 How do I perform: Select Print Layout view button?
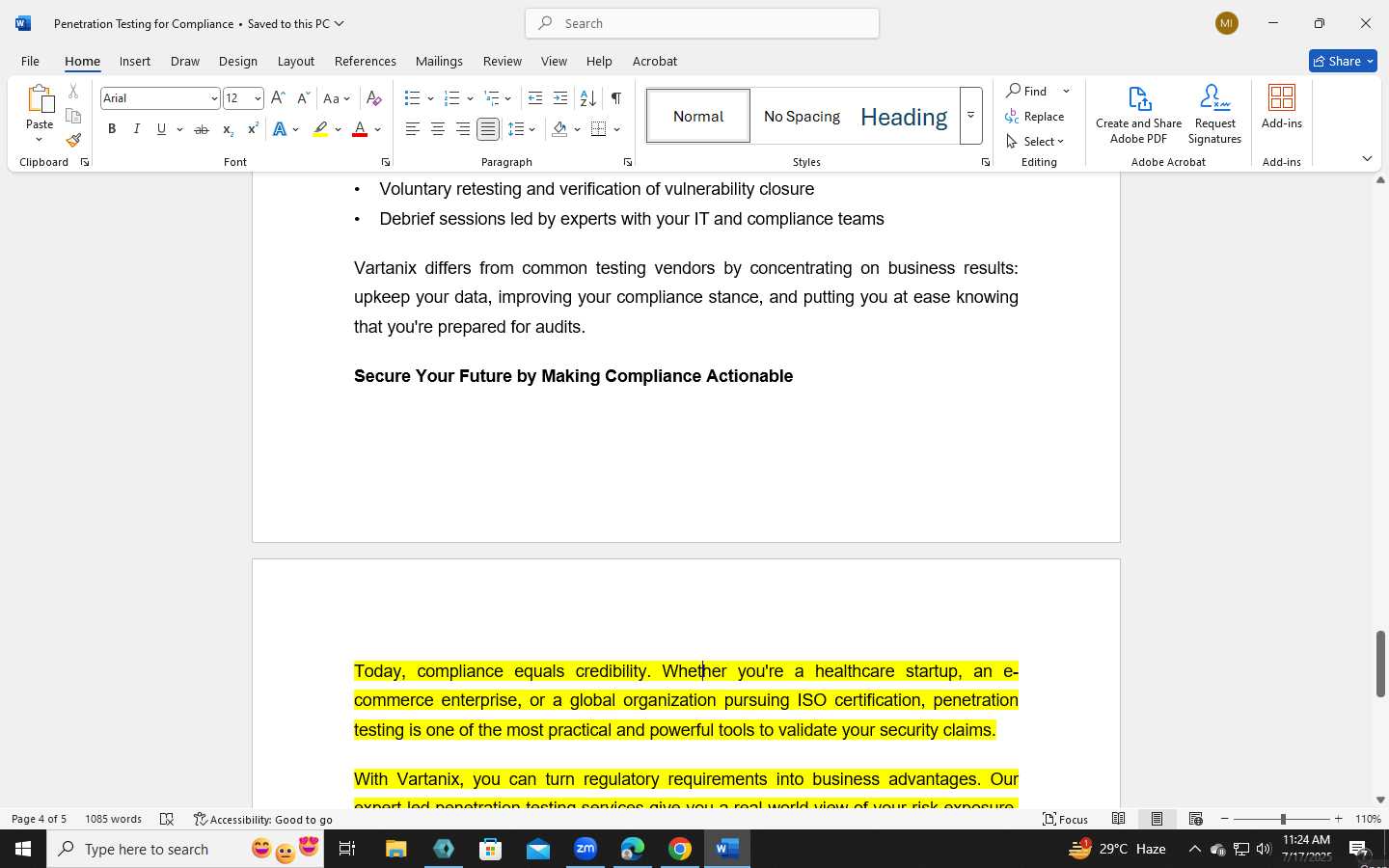pos(1157,819)
